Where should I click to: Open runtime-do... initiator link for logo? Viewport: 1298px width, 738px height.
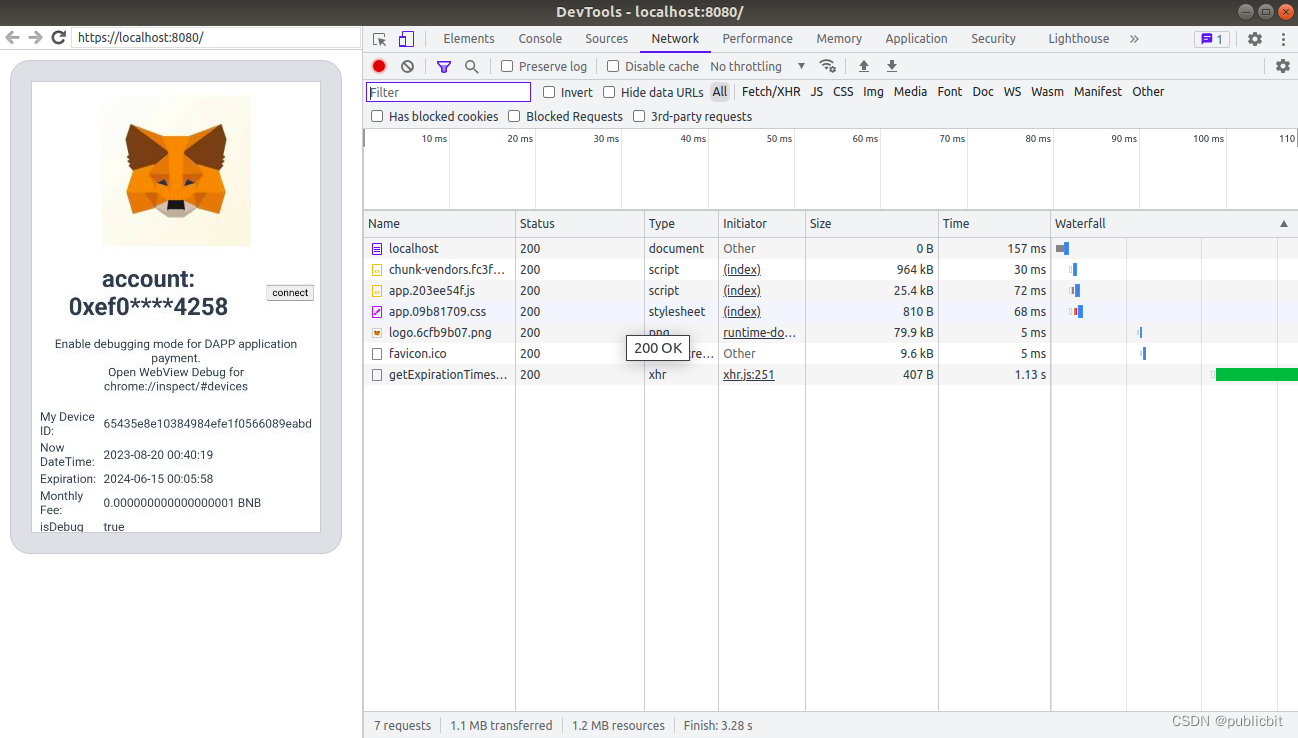click(760, 333)
